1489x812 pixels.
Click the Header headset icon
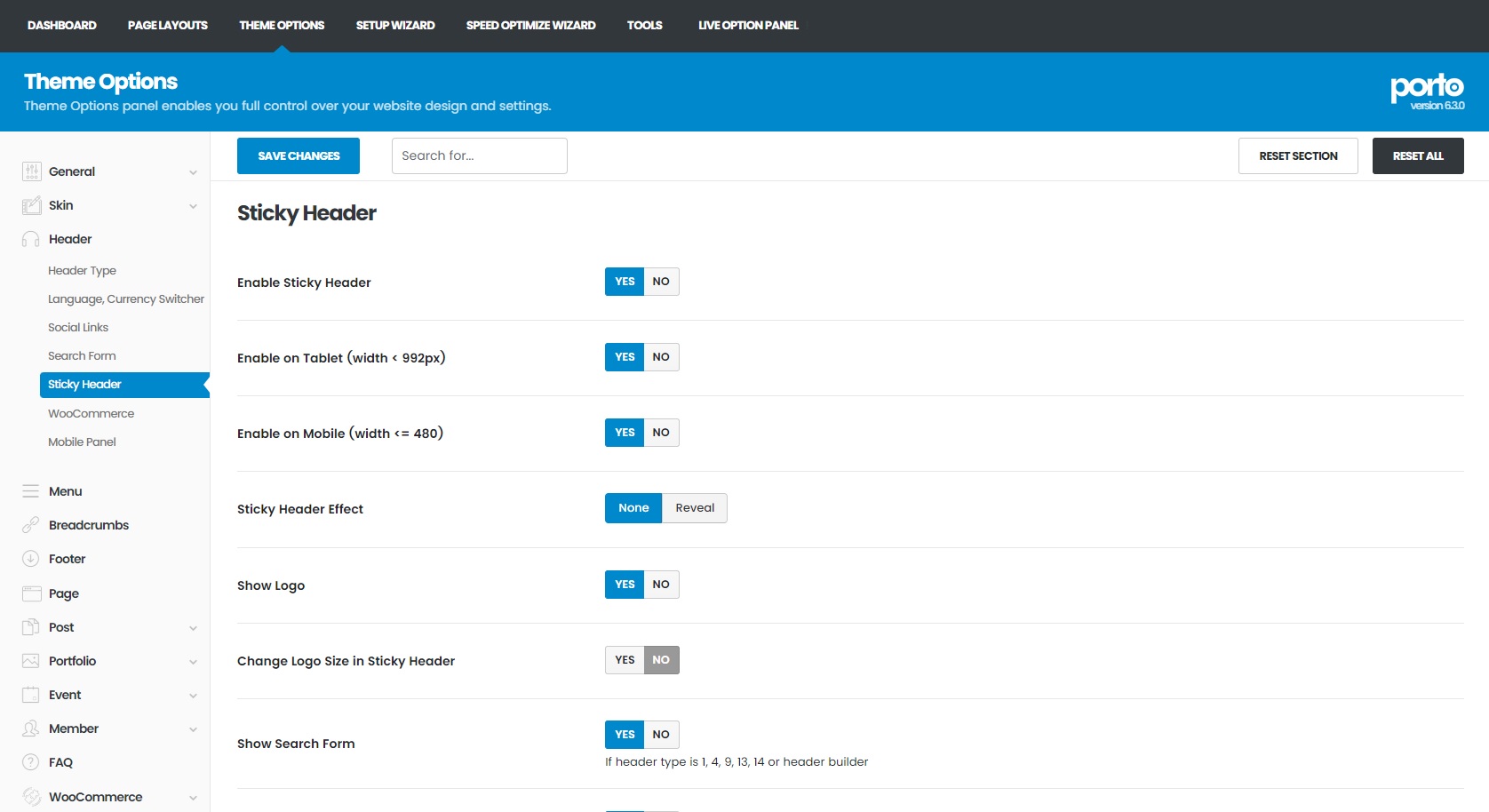[30, 239]
